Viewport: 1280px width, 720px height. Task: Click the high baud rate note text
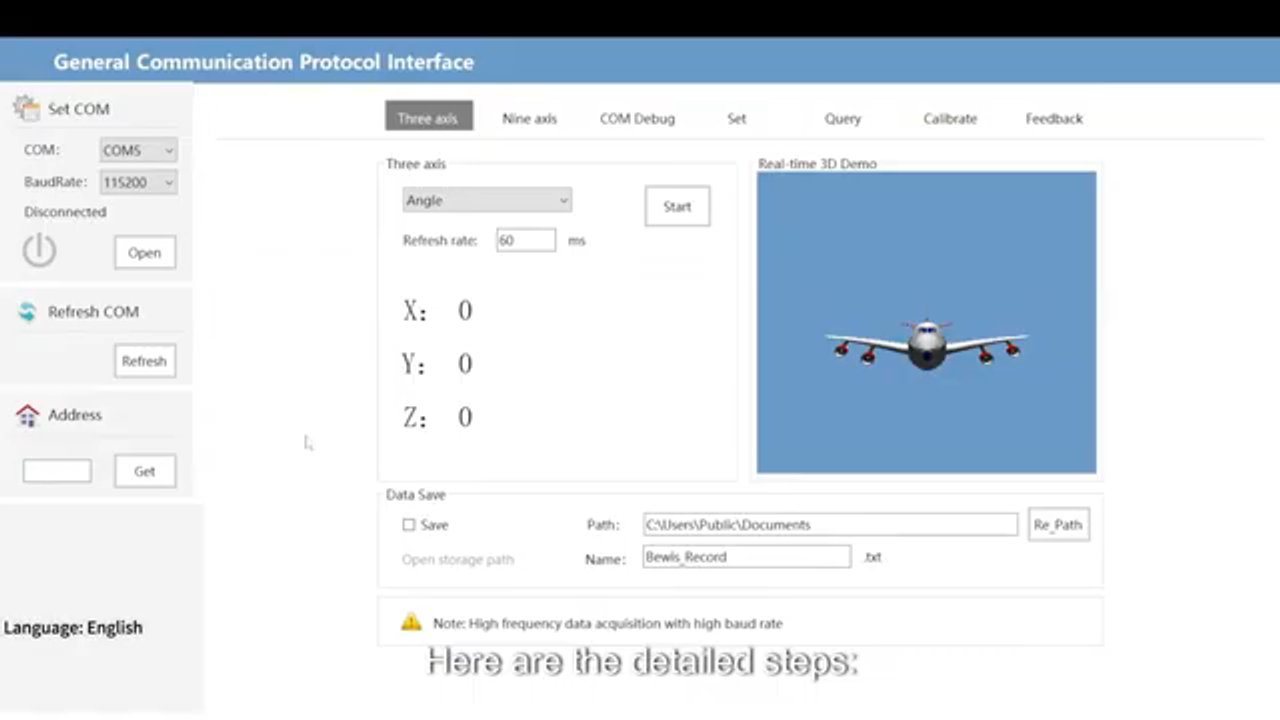coord(607,623)
